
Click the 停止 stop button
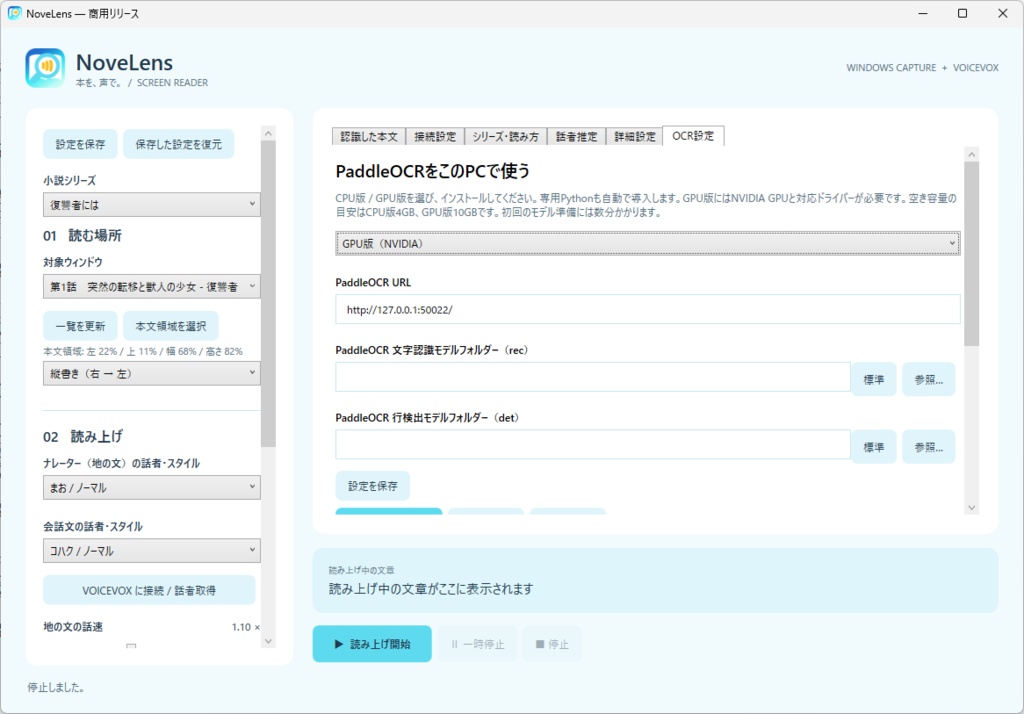(552, 644)
